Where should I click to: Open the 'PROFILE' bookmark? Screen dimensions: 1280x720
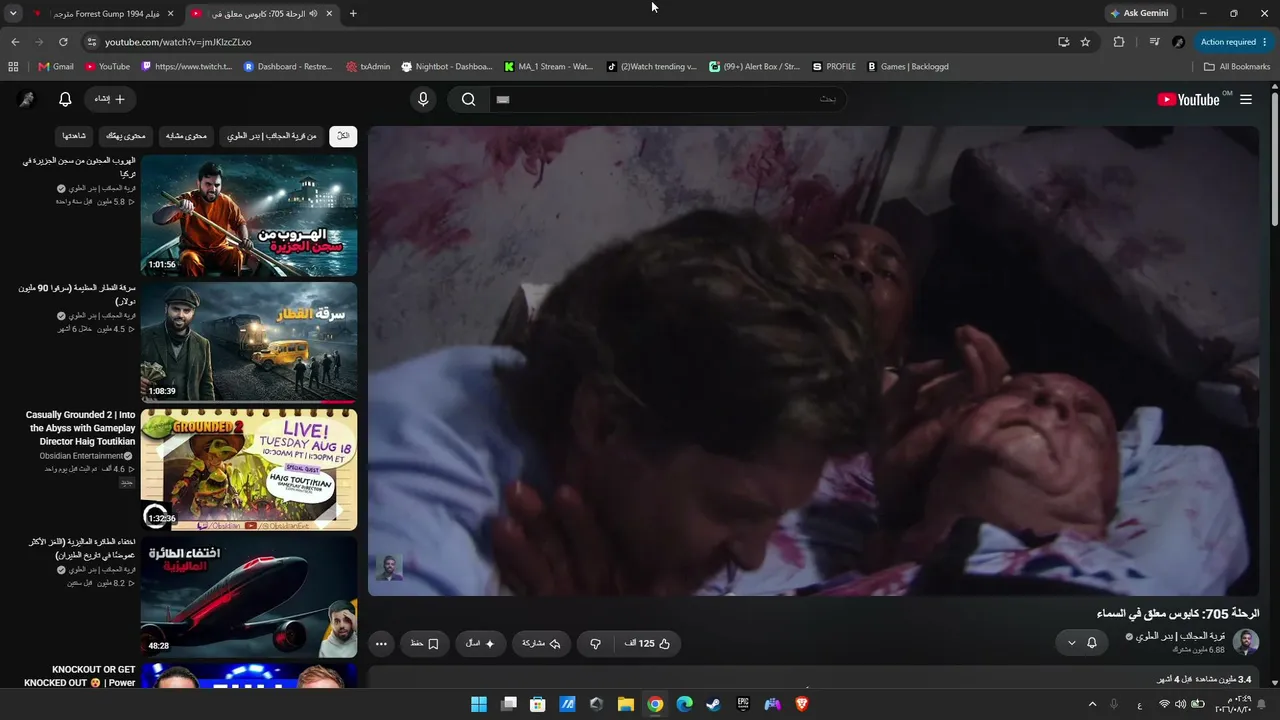pyautogui.click(x=834, y=67)
